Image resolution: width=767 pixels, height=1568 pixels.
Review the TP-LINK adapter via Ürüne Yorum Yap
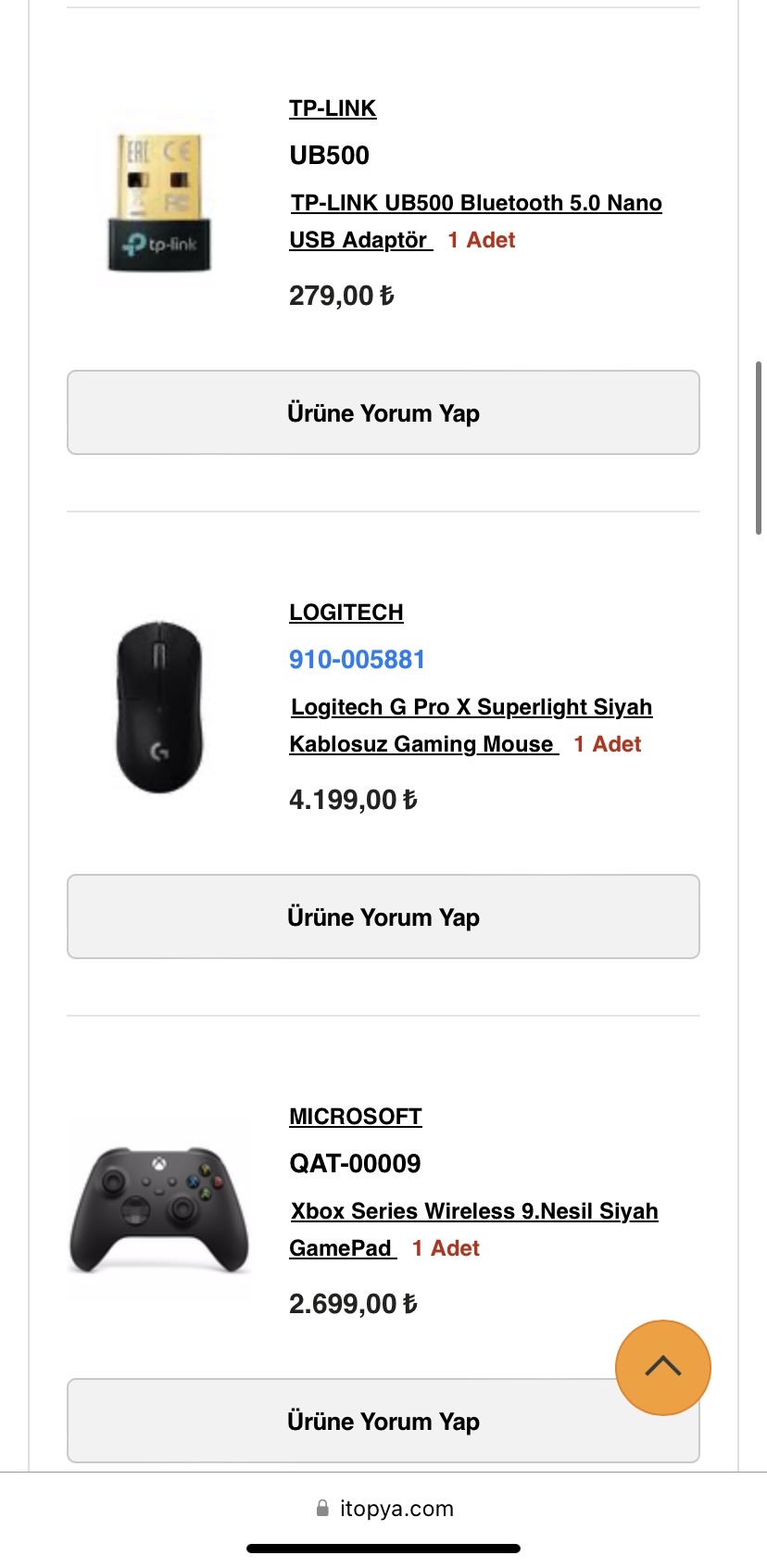pyautogui.click(x=383, y=413)
